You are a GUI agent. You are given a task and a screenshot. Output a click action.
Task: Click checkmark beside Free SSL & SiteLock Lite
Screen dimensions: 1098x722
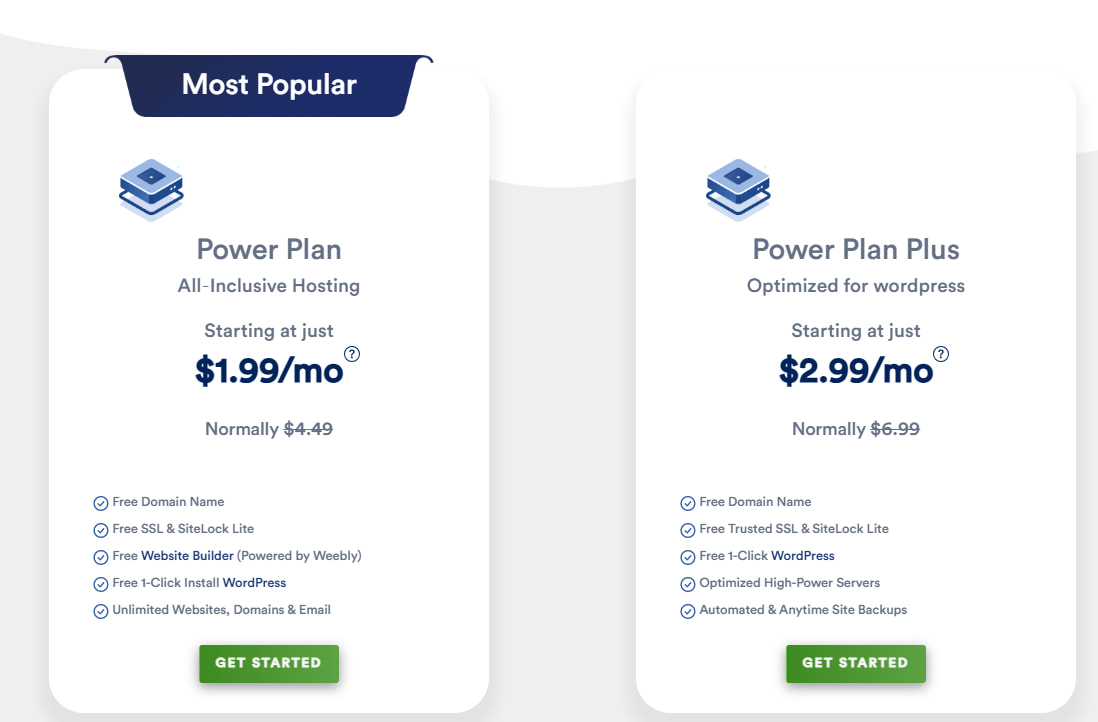click(100, 530)
